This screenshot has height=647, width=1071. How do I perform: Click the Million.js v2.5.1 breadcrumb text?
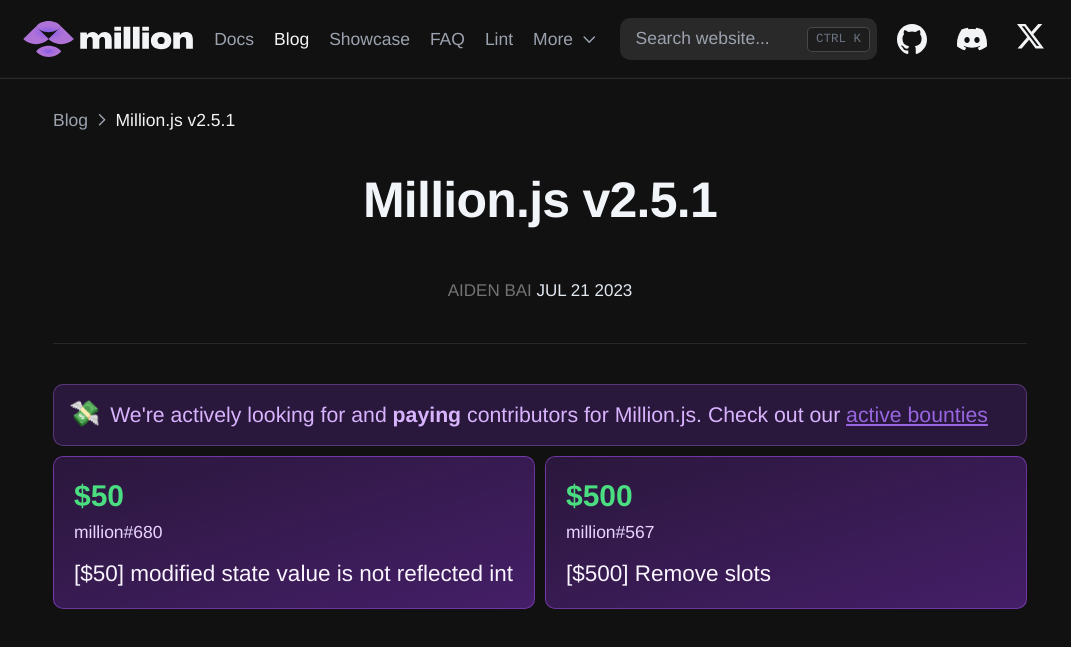coord(175,120)
